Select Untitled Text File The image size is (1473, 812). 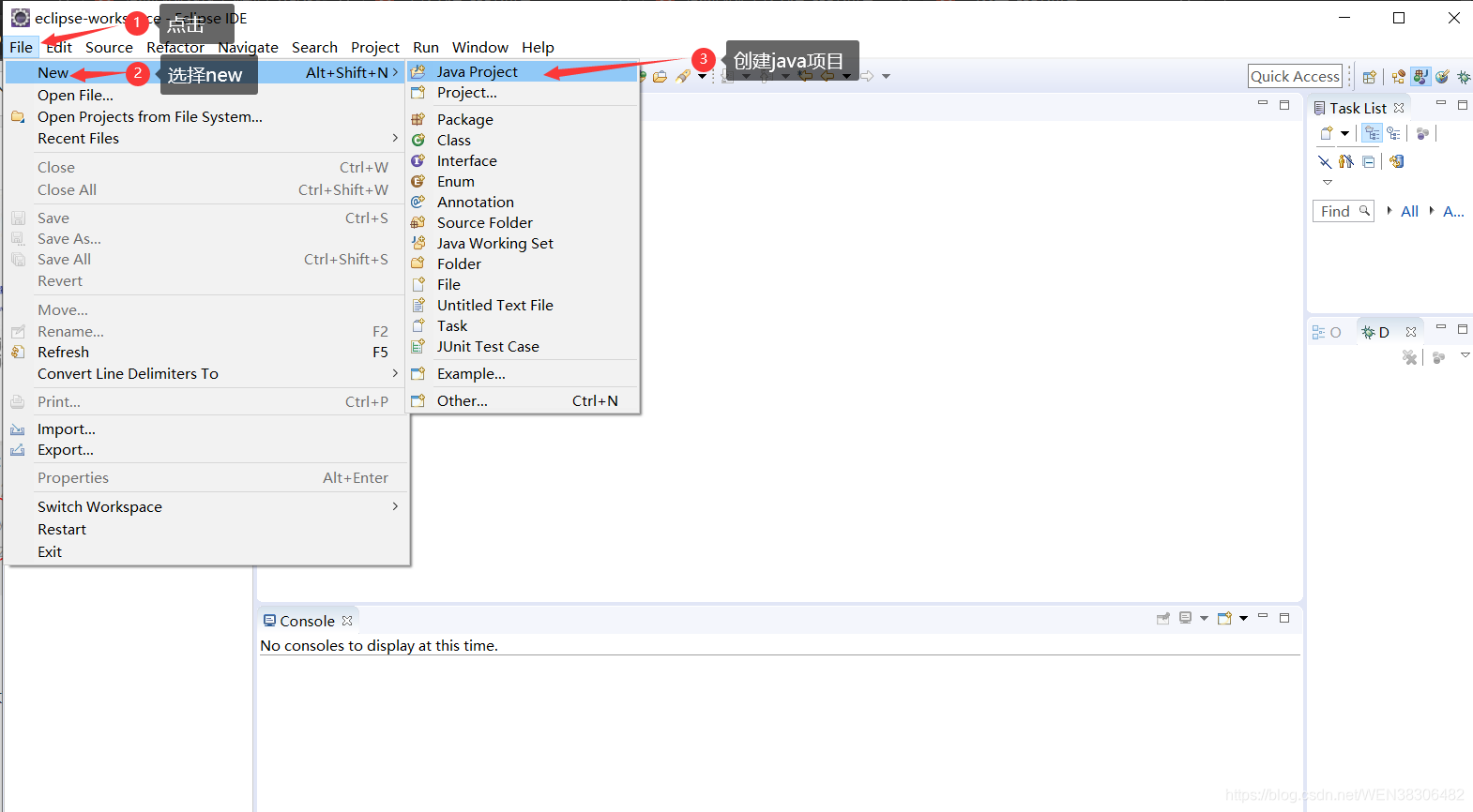(x=523, y=305)
